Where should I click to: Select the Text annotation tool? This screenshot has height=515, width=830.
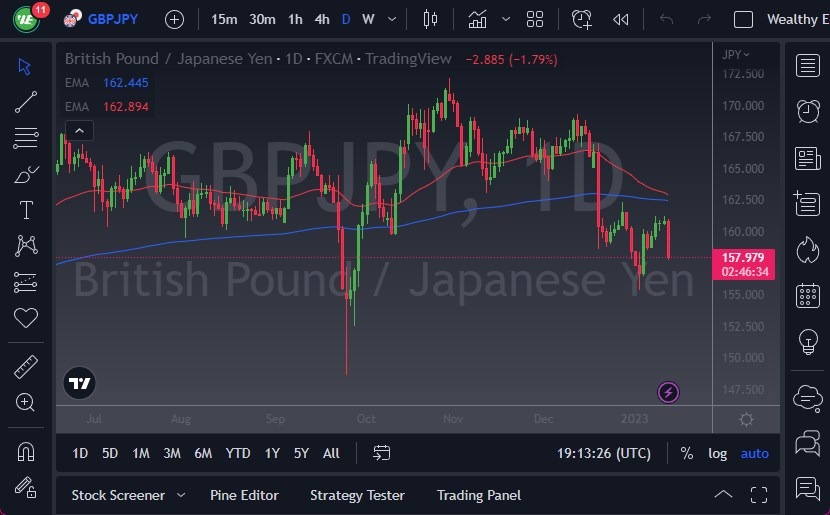tap(26, 210)
